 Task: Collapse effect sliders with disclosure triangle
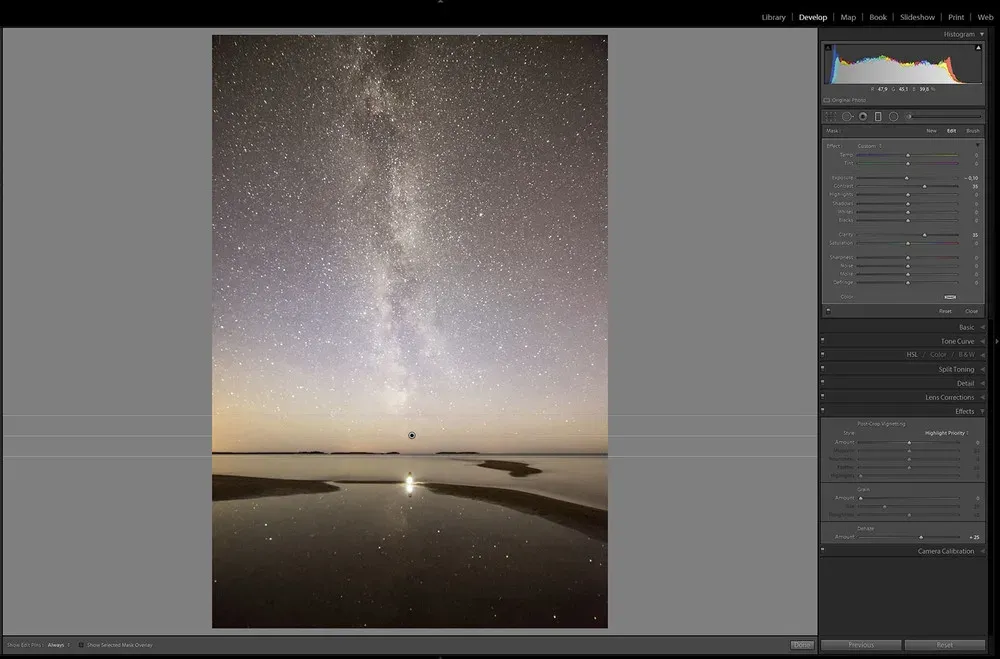(978, 145)
